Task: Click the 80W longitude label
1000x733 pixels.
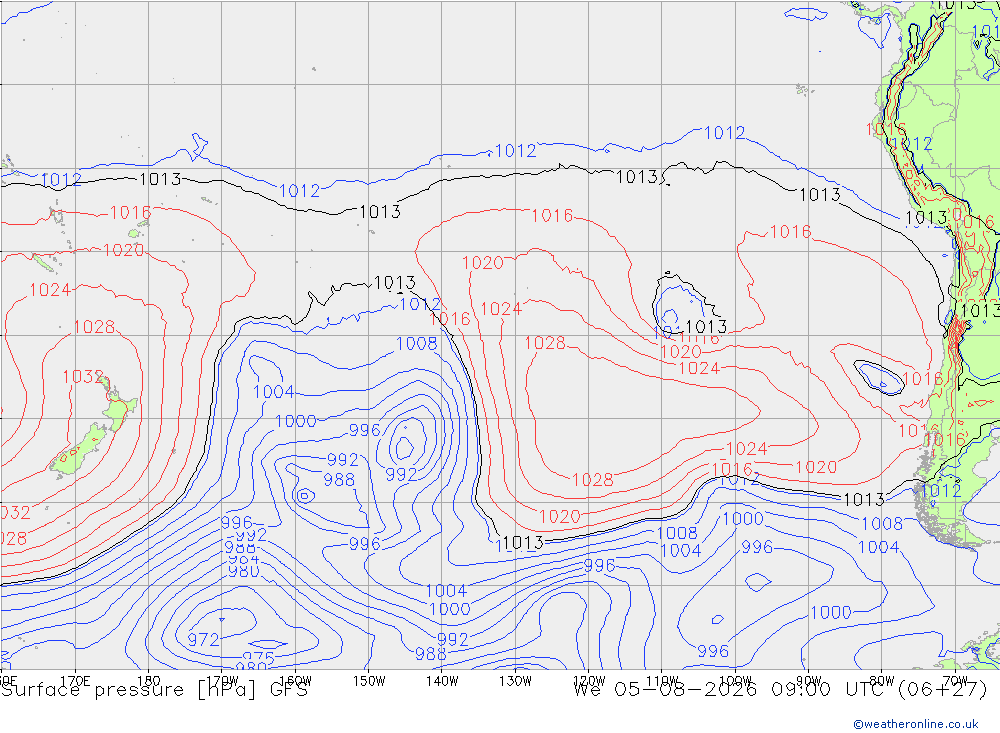Action: [882, 681]
